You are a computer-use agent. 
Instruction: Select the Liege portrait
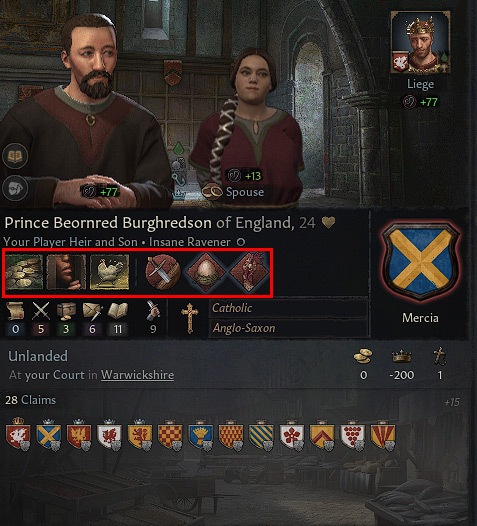tap(420, 42)
